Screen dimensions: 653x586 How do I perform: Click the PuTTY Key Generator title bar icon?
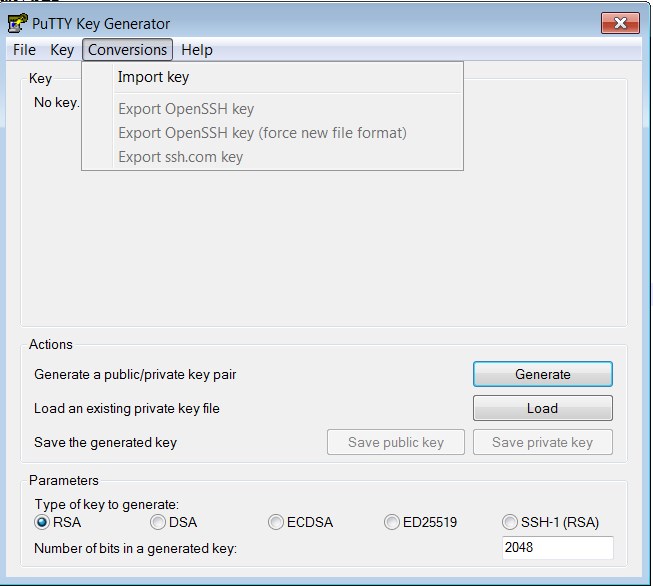tap(17, 23)
